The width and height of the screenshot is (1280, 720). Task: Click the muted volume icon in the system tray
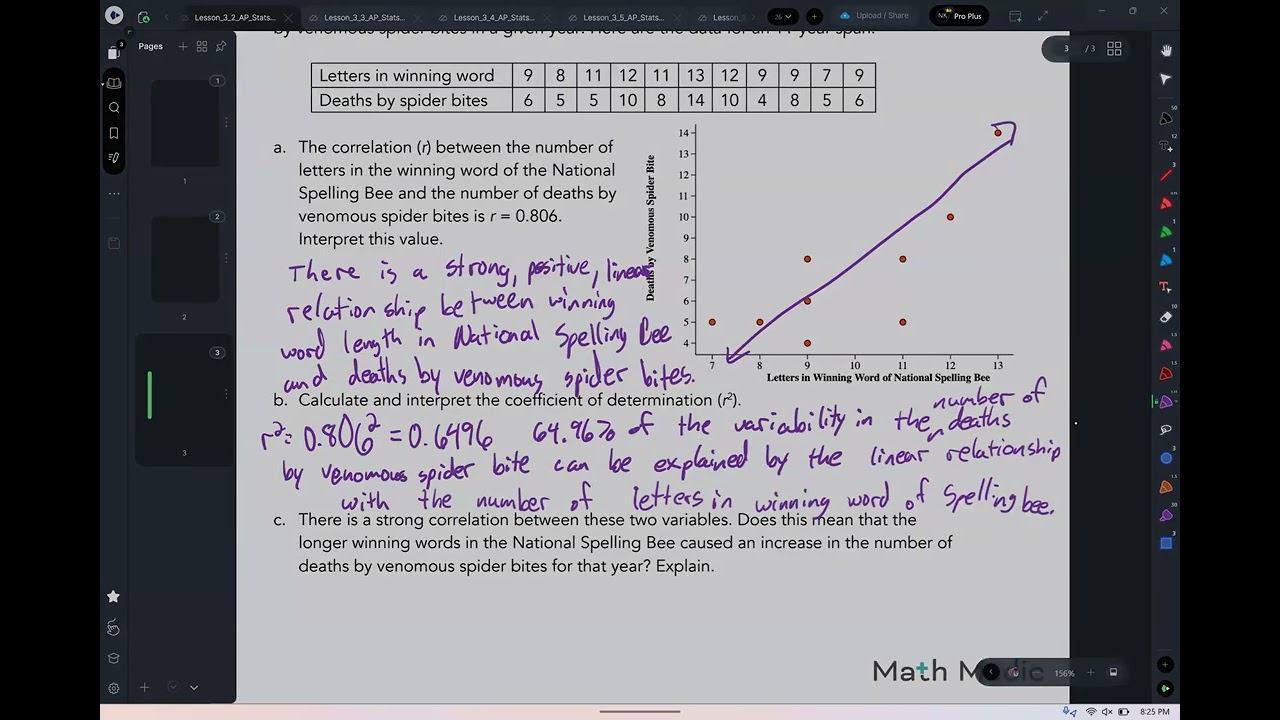[x=1107, y=712]
